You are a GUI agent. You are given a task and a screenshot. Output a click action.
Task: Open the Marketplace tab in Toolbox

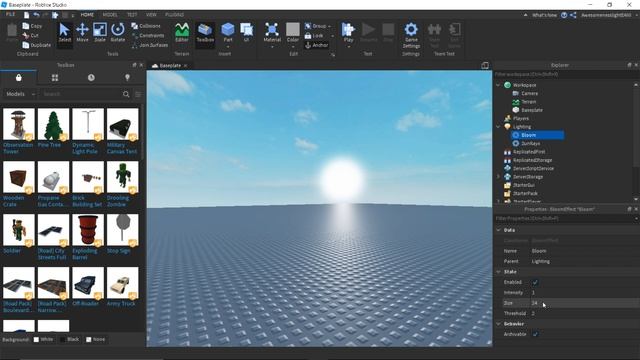point(18,78)
